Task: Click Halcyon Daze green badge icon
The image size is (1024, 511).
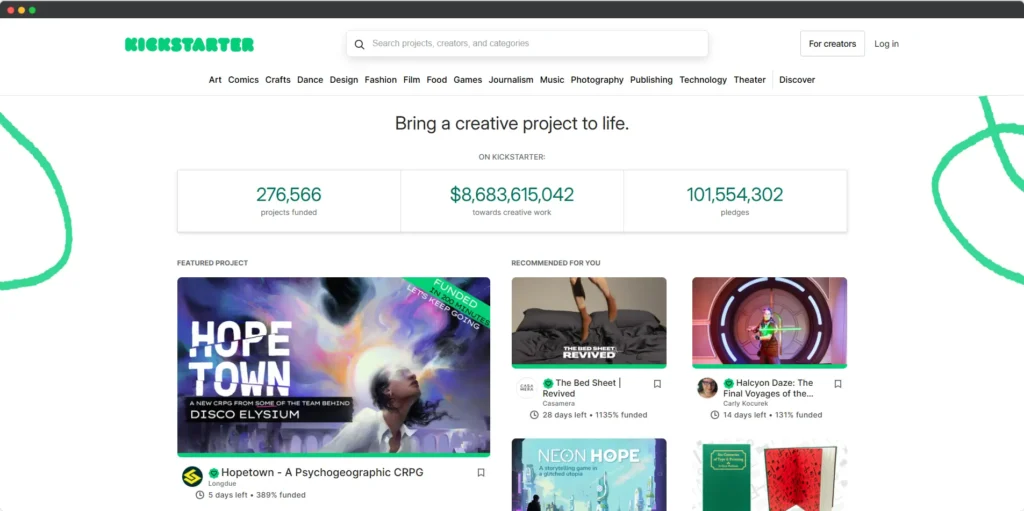Action: coord(728,384)
